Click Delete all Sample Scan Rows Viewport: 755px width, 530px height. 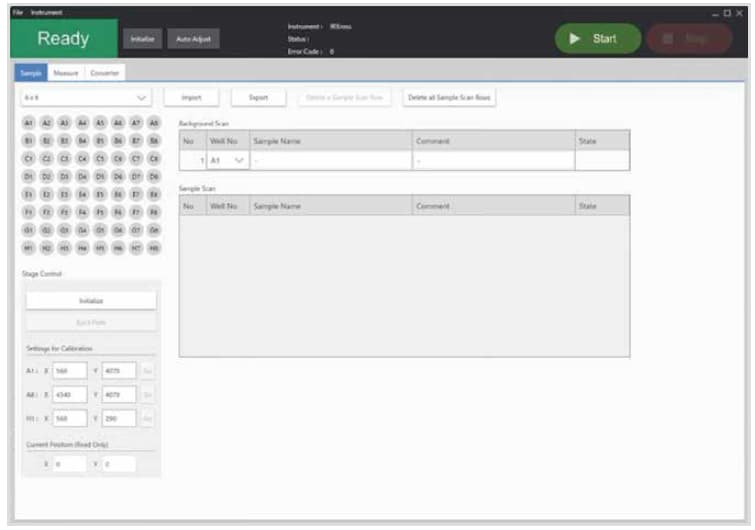click(x=449, y=97)
